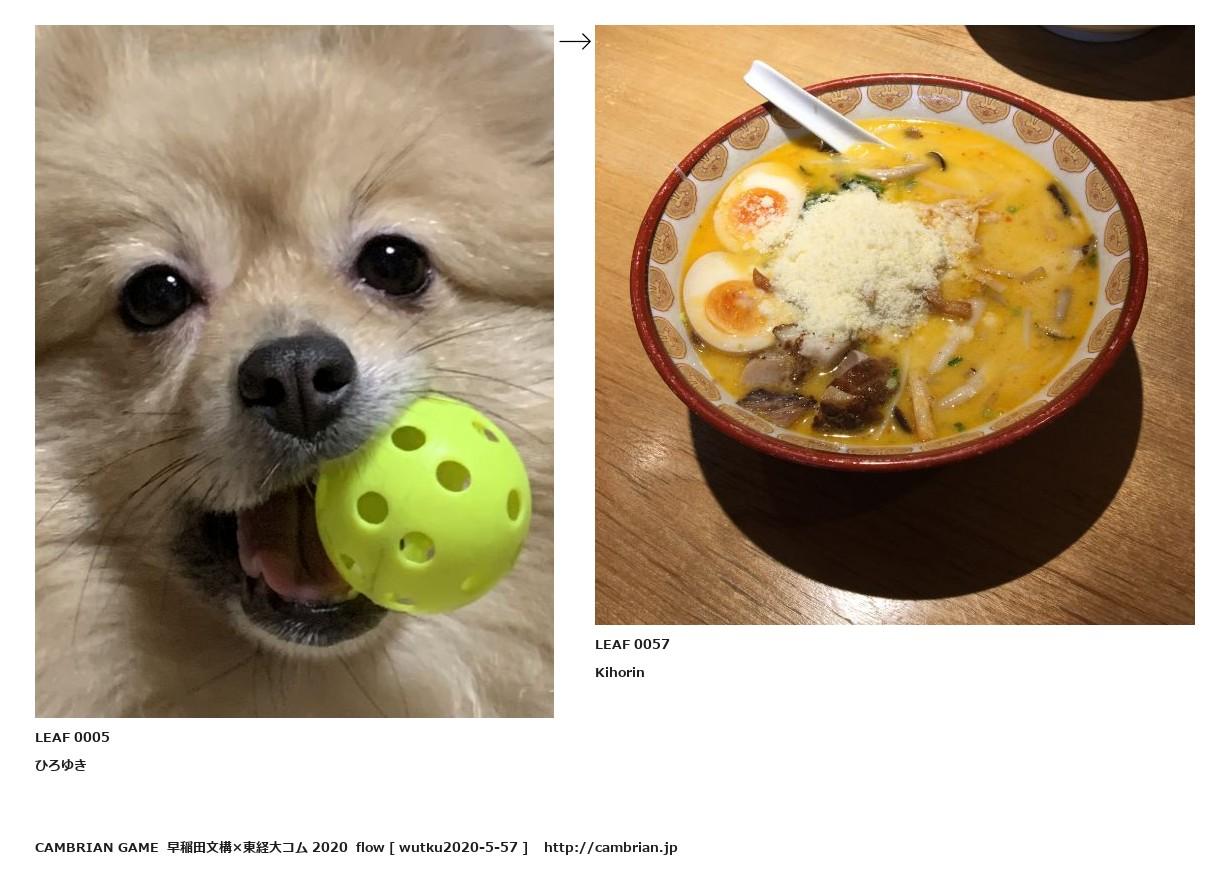
Task: Open the http://cambrian.jp link
Action: click(x=611, y=847)
